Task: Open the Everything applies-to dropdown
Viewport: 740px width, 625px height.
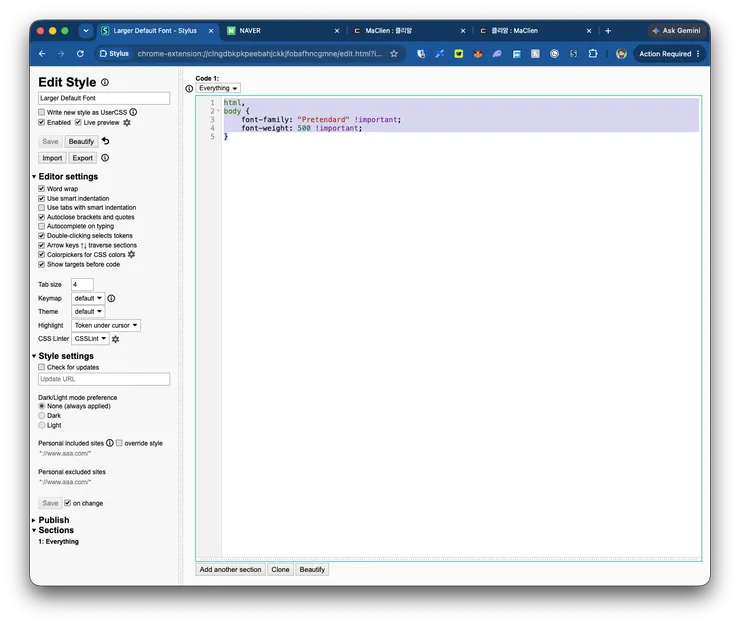Action: (x=218, y=88)
